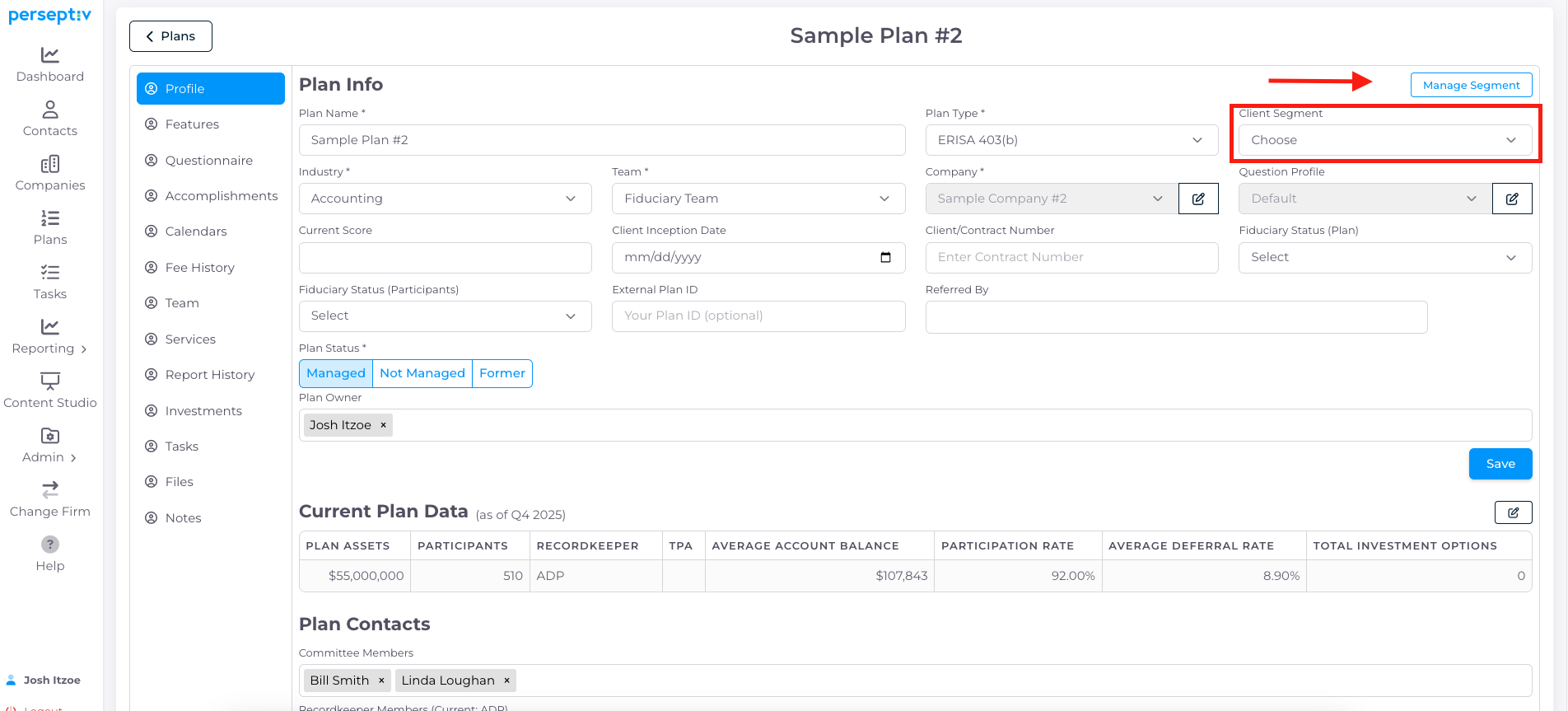Open Reporting chart icon
Viewport: 1568px width, 711px height.
click(50, 327)
